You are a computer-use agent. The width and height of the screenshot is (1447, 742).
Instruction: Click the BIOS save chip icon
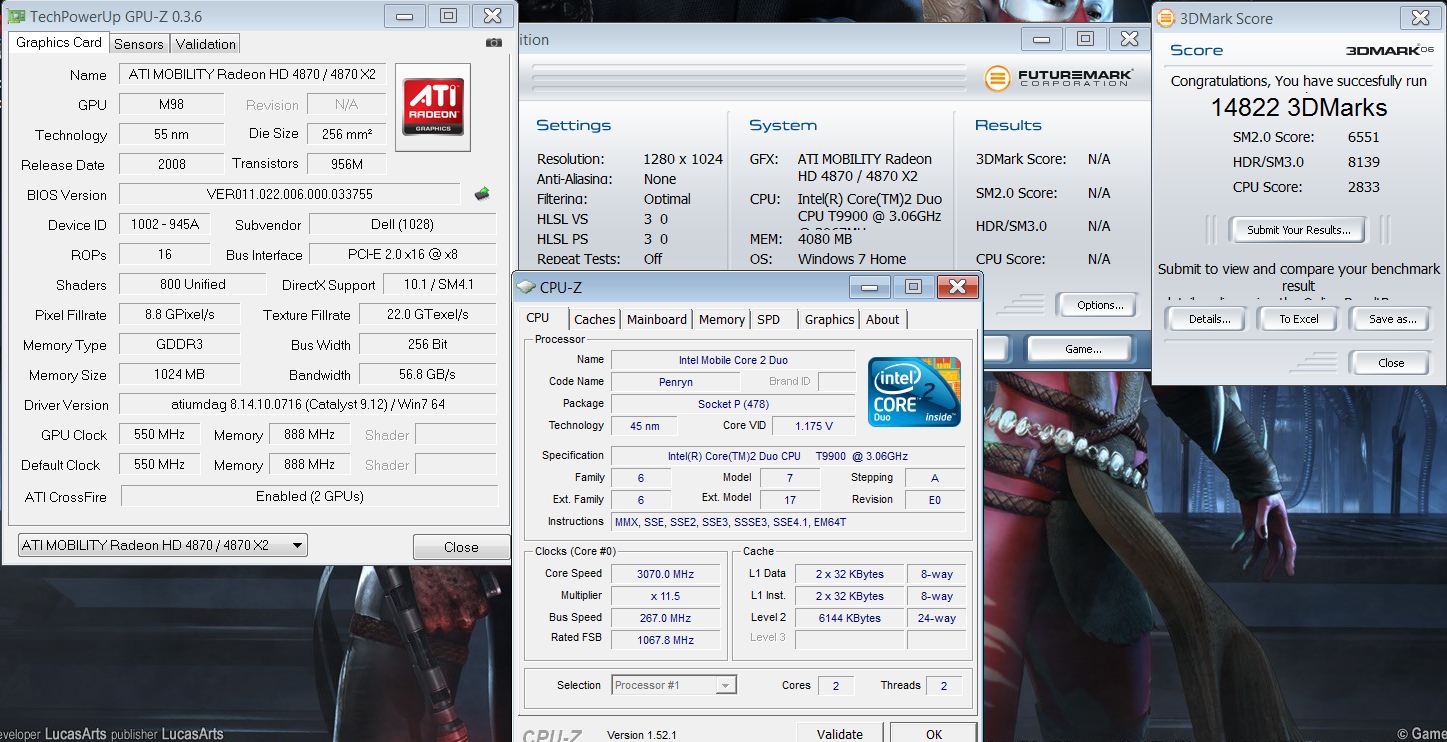(482, 194)
